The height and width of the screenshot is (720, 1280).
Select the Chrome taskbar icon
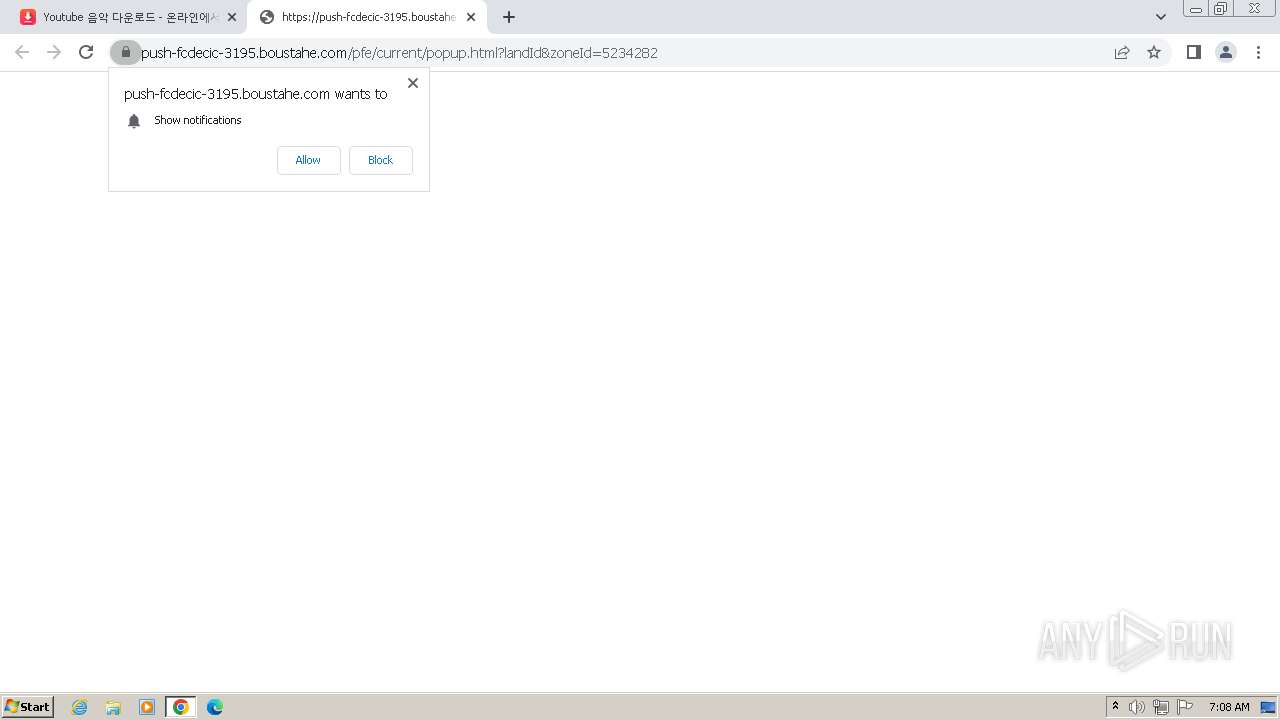point(181,707)
